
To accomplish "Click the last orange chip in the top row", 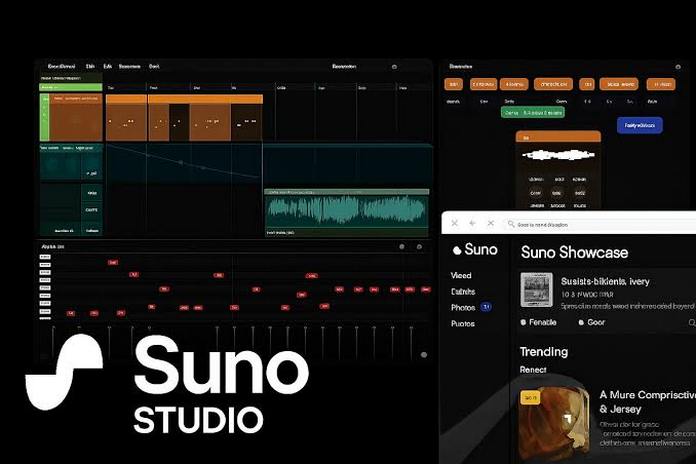I will pyautogui.click(x=661, y=84).
